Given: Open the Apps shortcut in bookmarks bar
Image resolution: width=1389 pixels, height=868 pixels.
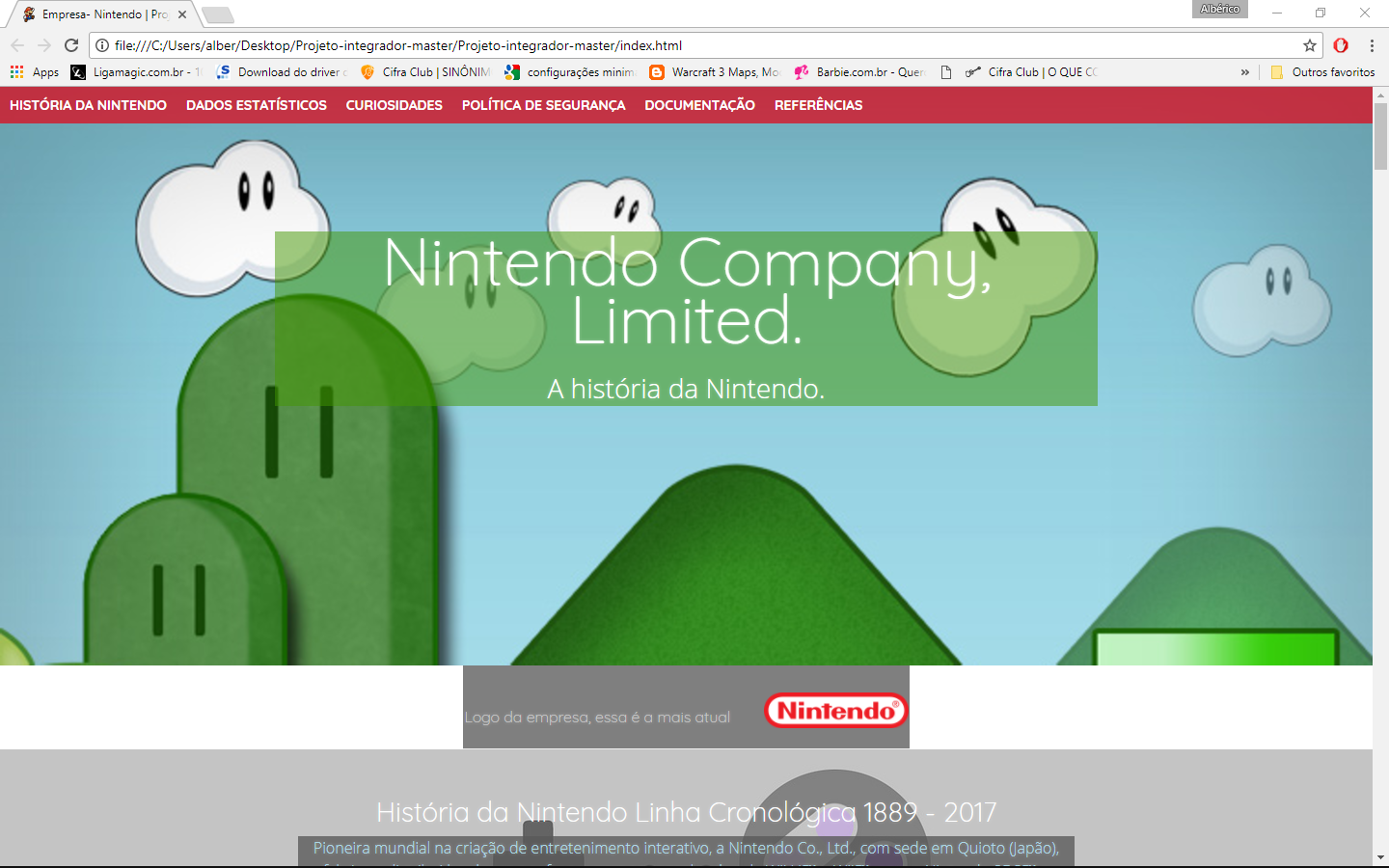Looking at the screenshot, I should point(35,72).
